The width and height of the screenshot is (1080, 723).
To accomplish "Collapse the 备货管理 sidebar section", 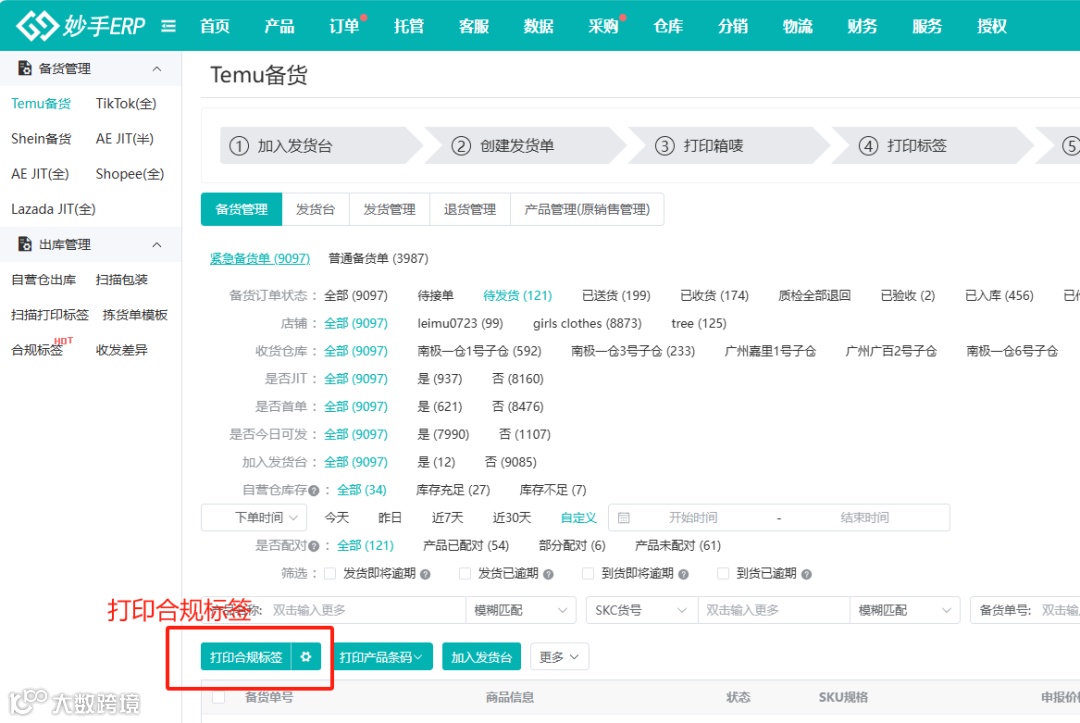I will (x=156, y=68).
